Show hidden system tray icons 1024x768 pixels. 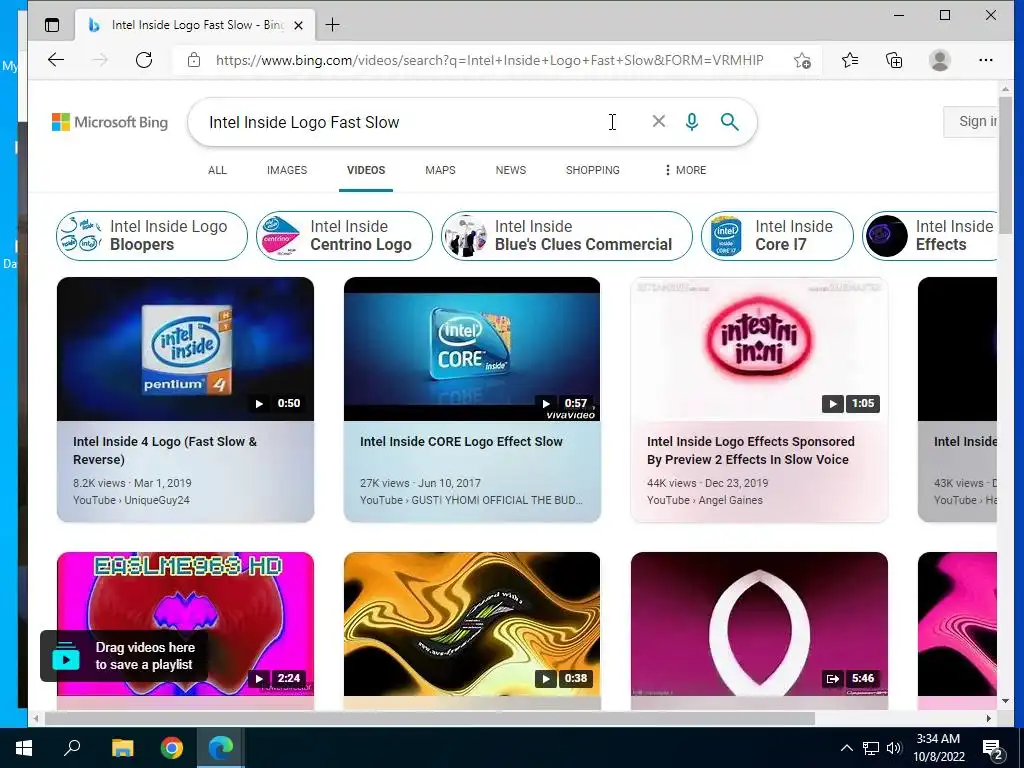coord(846,748)
